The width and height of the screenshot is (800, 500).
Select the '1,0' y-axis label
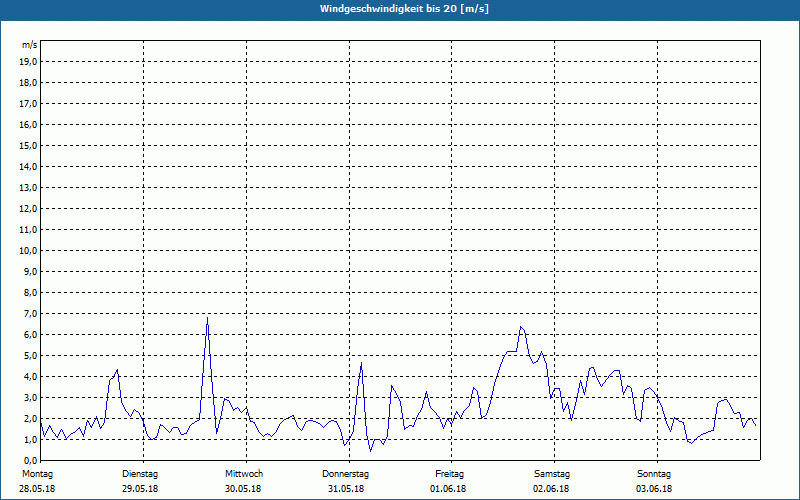pyautogui.click(x=30, y=439)
